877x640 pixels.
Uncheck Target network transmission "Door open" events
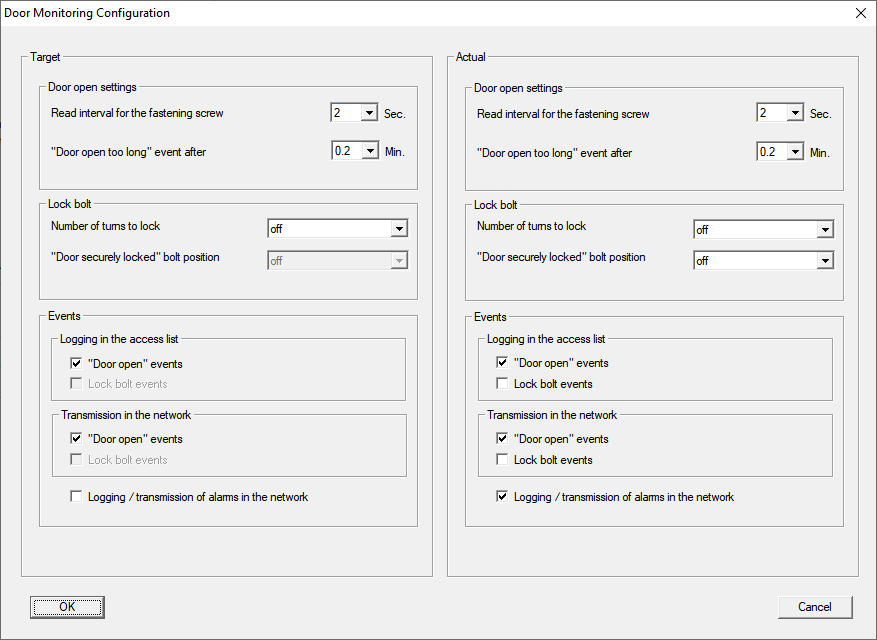[x=77, y=439]
